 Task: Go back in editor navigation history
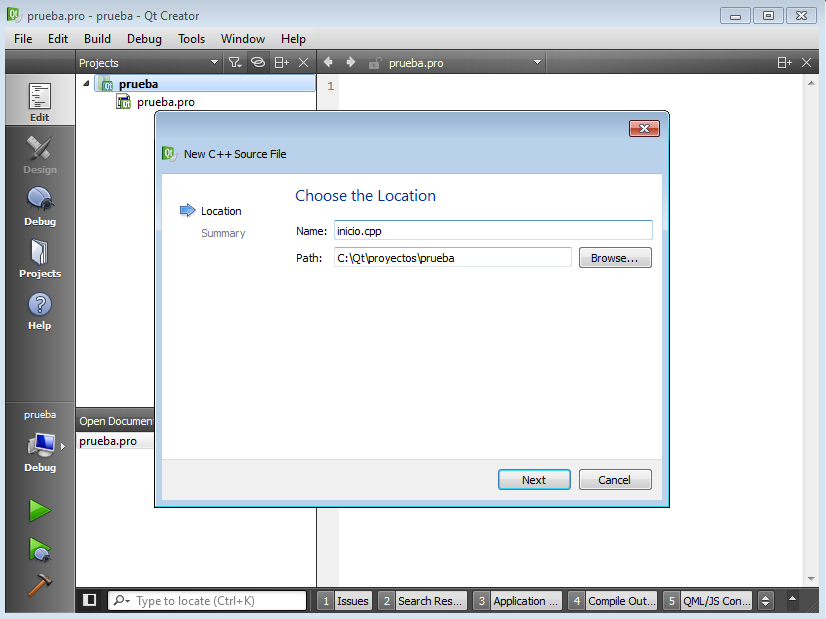(328, 62)
